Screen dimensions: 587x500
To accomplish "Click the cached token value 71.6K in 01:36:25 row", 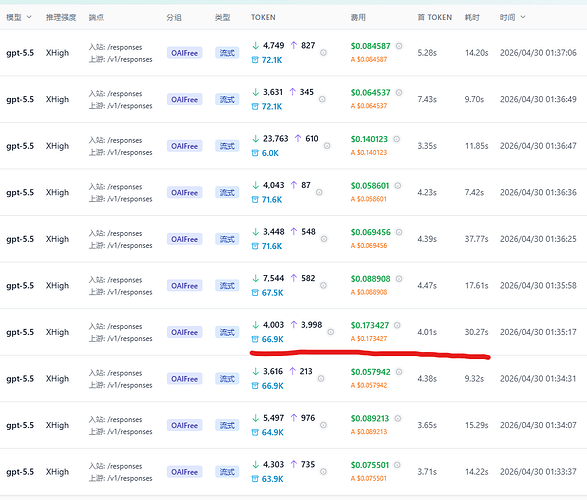I will pos(272,246).
